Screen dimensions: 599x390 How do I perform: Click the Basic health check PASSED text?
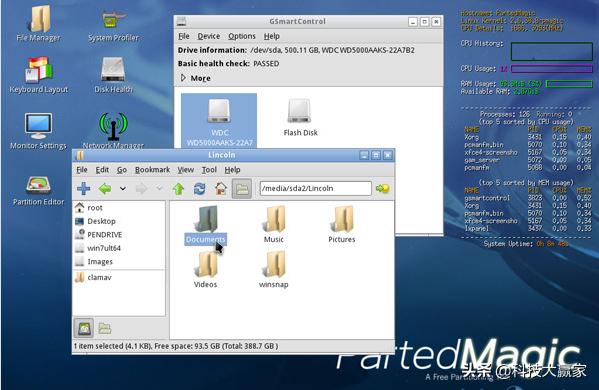228,63
